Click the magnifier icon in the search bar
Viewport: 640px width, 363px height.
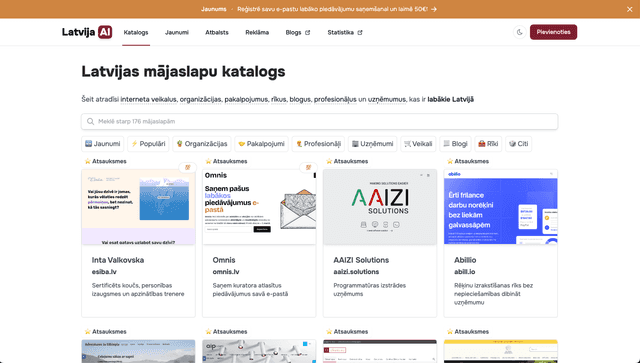91,122
